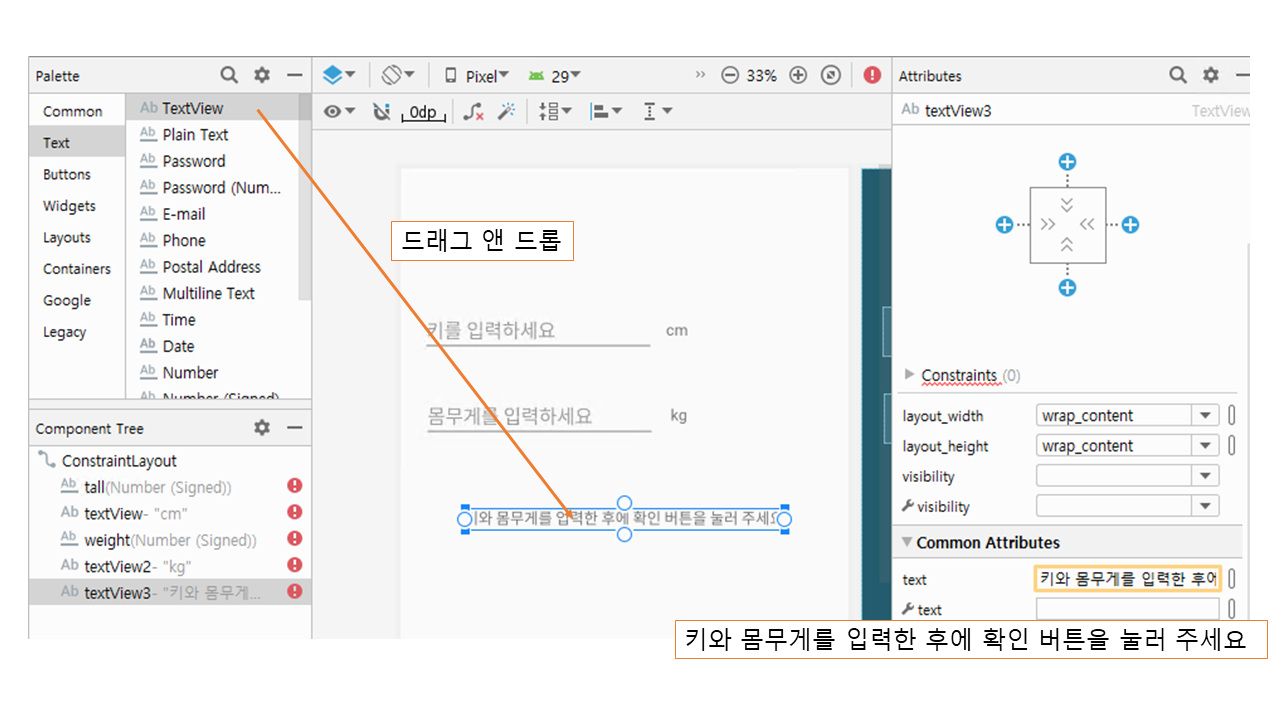Open the Palette settings gear
Screen dimensions: 1280x720
tap(262, 75)
